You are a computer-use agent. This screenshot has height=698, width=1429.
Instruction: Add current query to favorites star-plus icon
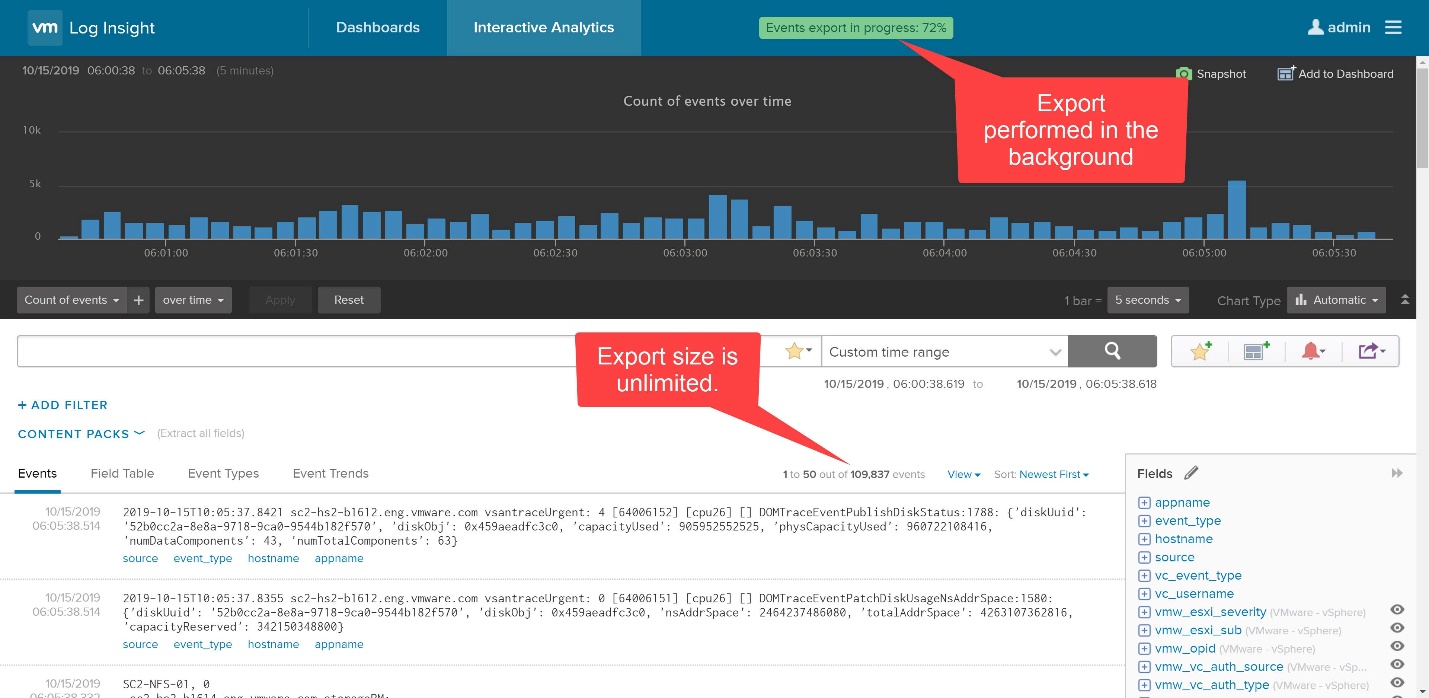point(1200,351)
